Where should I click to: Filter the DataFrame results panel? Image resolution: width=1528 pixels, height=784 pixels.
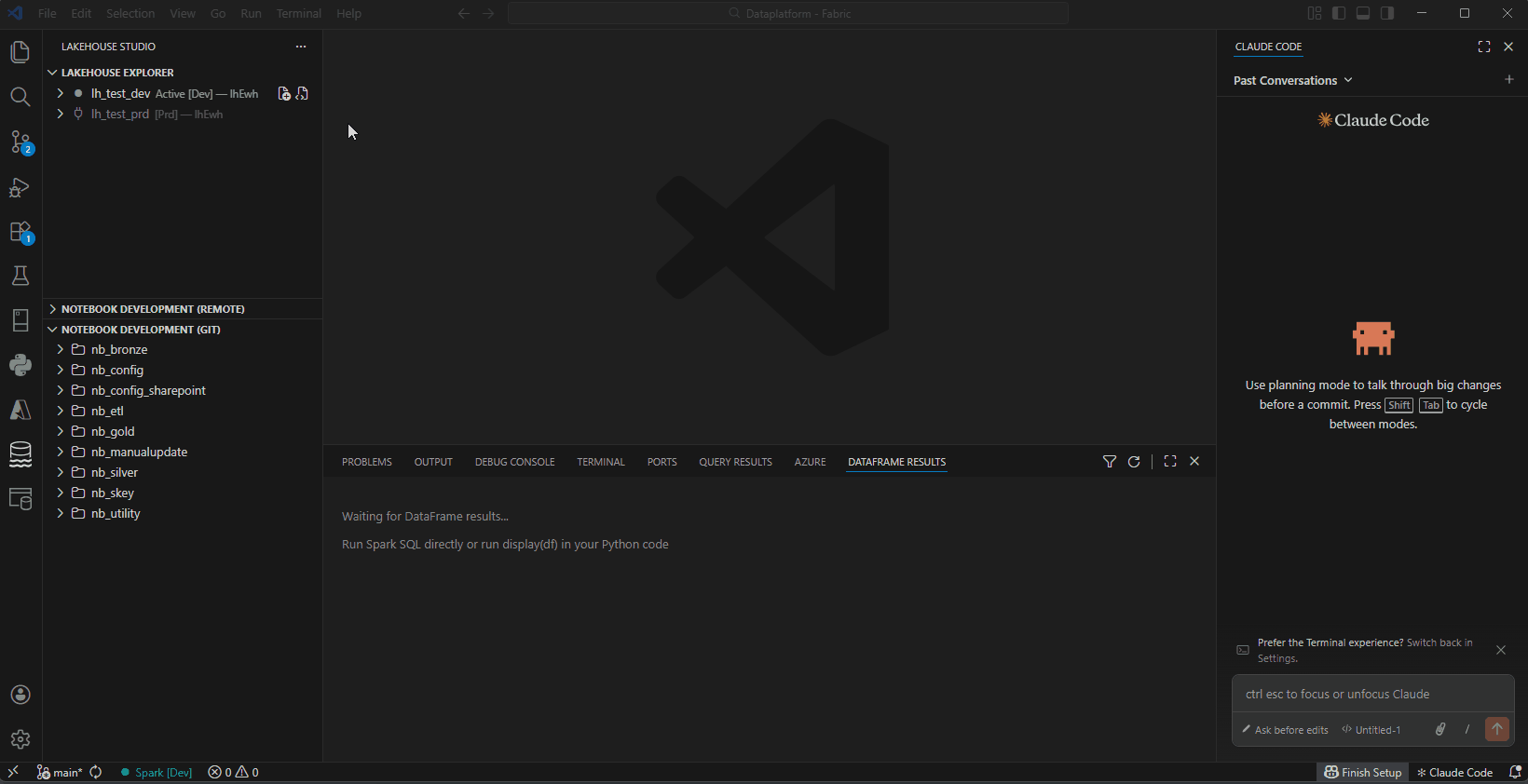[x=1110, y=462]
